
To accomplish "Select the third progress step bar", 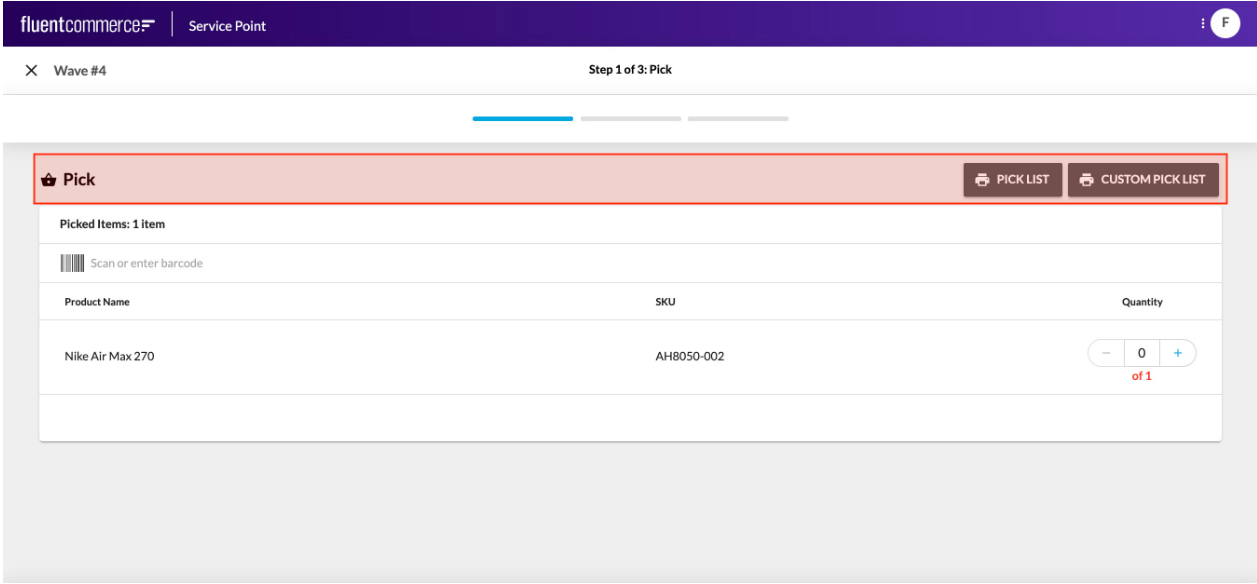I will tap(737, 119).
